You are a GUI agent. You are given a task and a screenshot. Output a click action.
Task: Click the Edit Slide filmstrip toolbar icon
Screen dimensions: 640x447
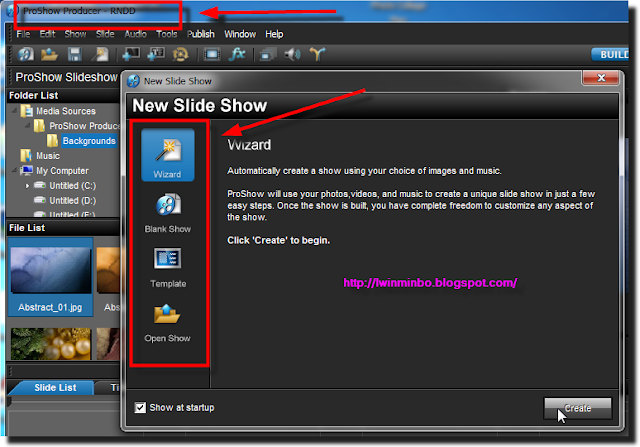pyautogui.click(x=212, y=54)
